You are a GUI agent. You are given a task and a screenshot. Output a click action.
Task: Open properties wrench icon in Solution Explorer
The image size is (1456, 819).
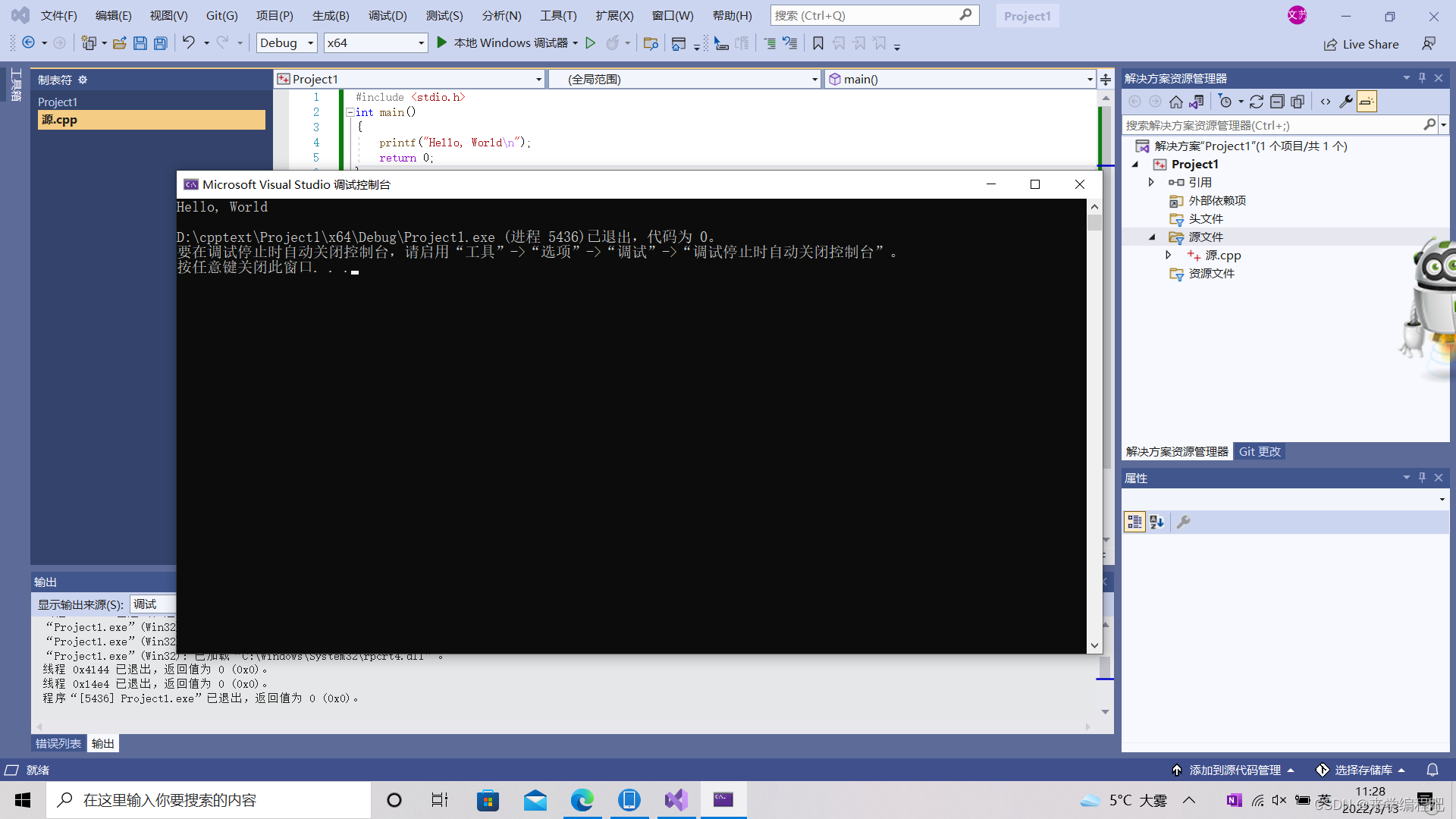1346,102
